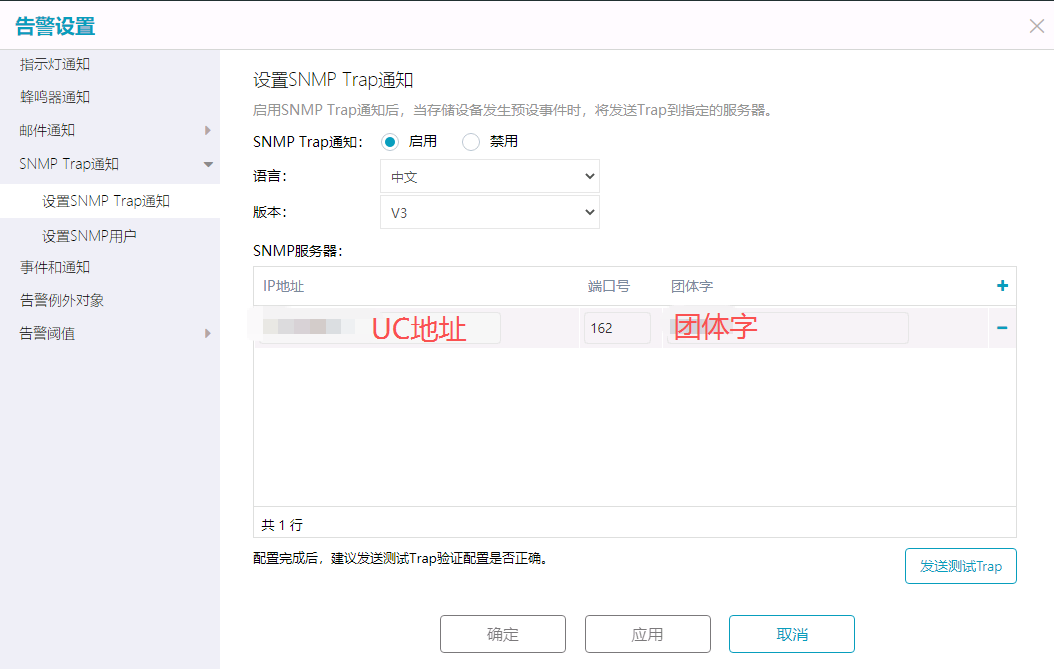Screen dimensions: 1054x669
Task: Open 指示灯通知 in the sidebar
Action: click(55, 64)
